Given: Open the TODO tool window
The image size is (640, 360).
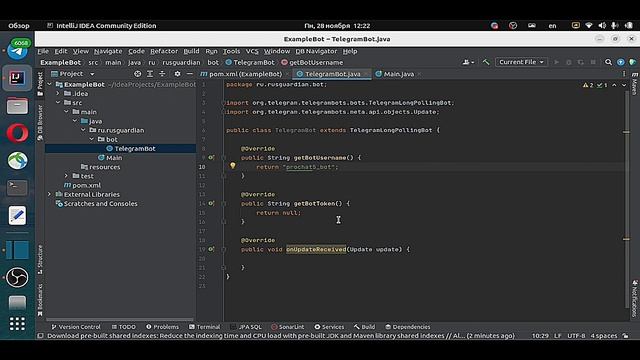Looking at the screenshot, I should pyautogui.click(x=124, y=327).
